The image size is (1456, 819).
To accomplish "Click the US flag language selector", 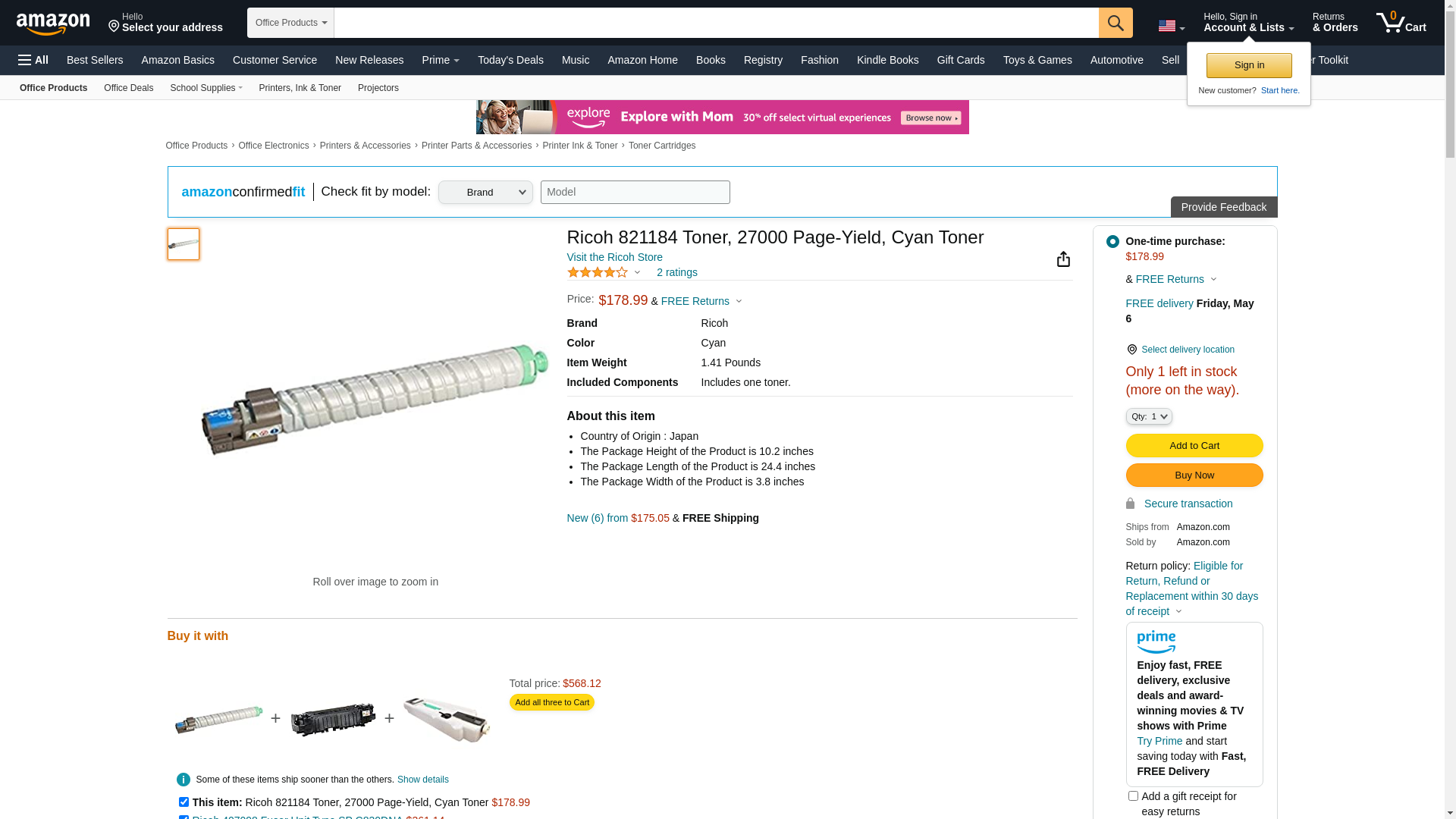I will pos(1170,27).
